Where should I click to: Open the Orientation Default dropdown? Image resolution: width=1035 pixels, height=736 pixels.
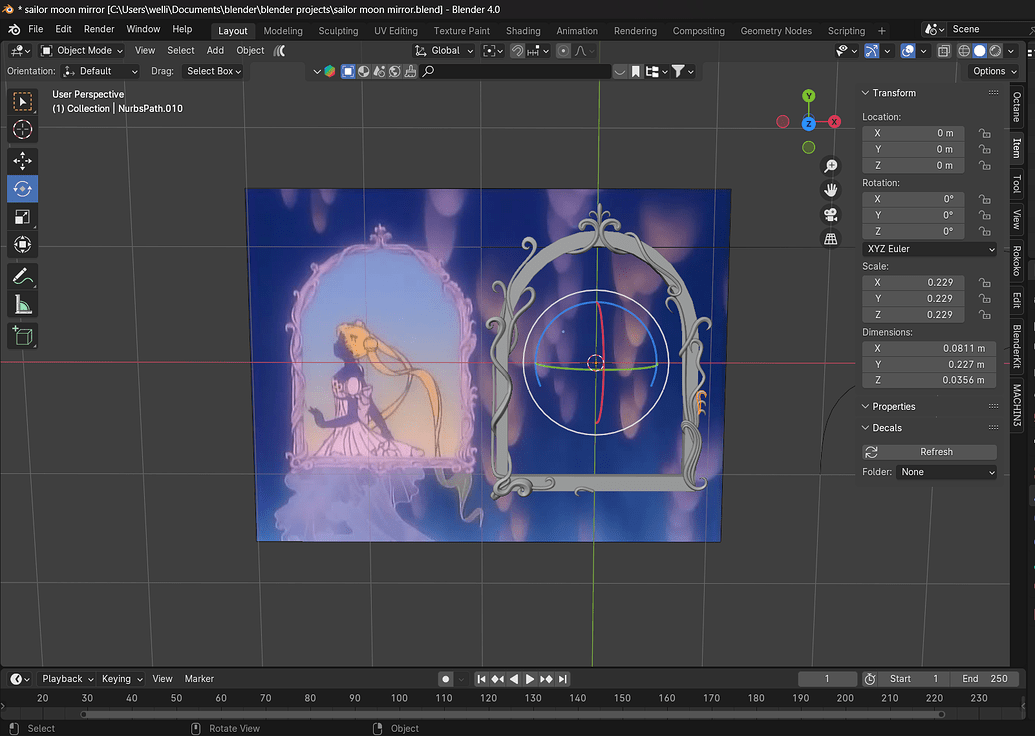click(x=100, y=71)
